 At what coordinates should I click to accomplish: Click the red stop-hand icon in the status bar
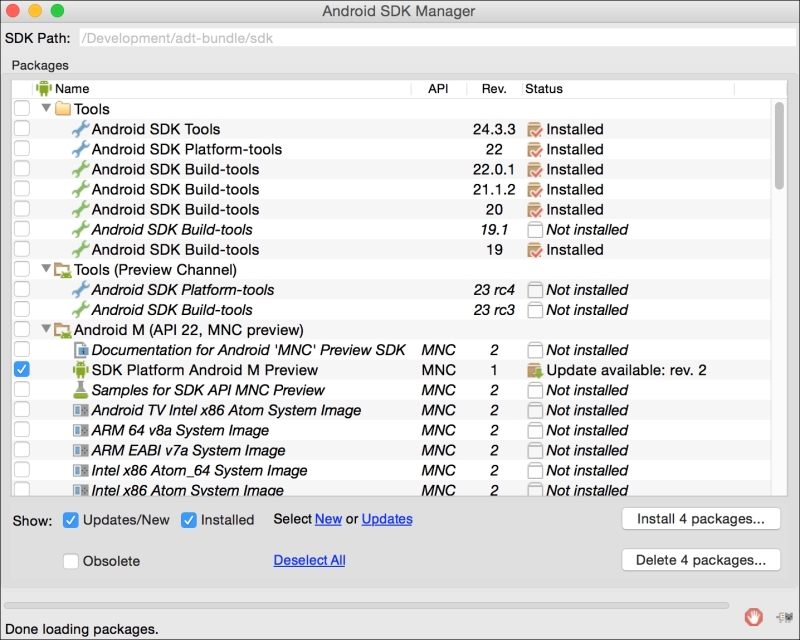tap(756, 615)
